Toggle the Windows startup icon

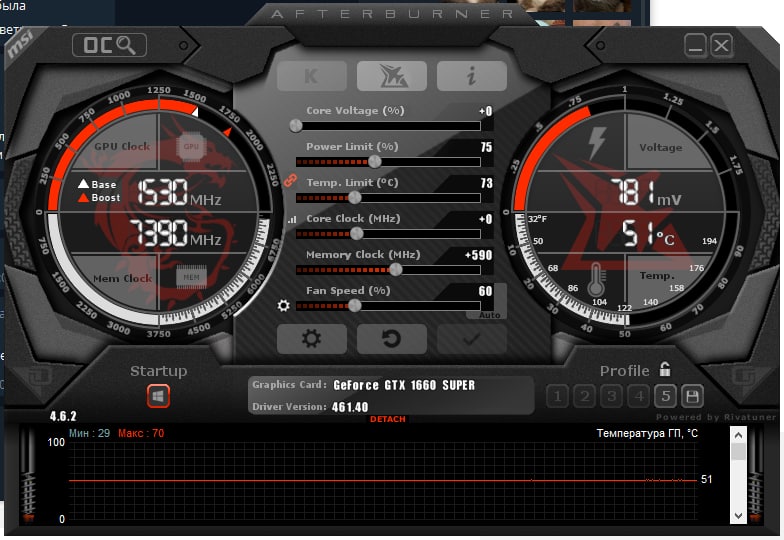pyautogui.click(x=158, y=396)
